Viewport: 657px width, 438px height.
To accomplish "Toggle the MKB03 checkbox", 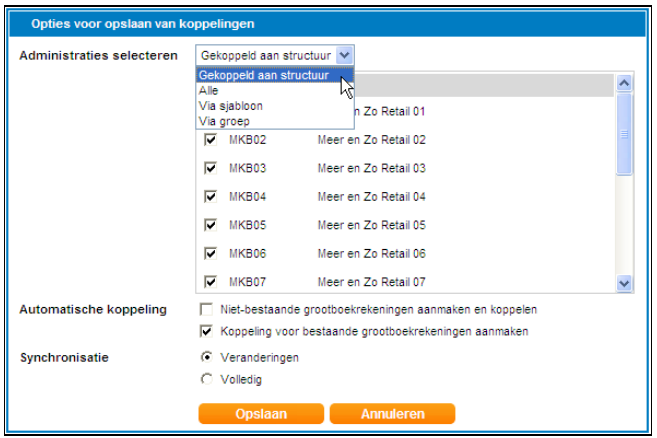I will (211, 168).
